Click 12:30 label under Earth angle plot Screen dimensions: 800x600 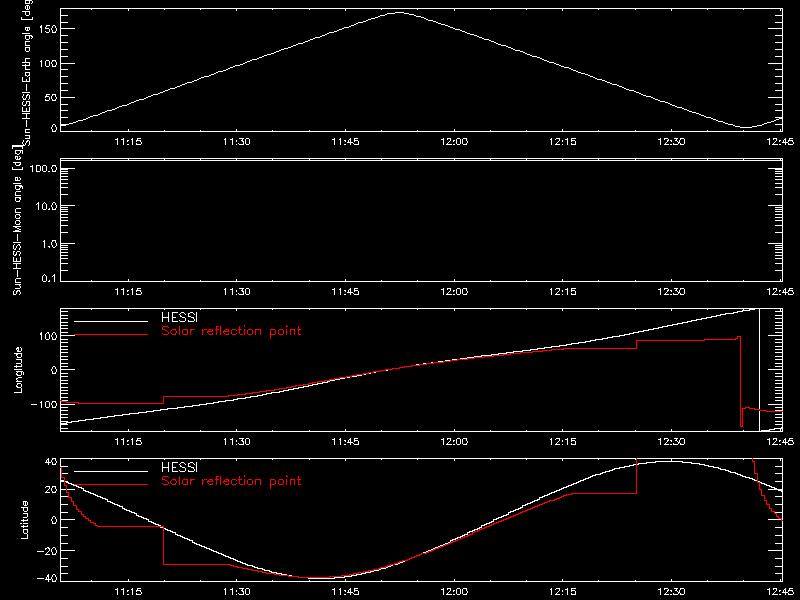click(x=671, y=141)
